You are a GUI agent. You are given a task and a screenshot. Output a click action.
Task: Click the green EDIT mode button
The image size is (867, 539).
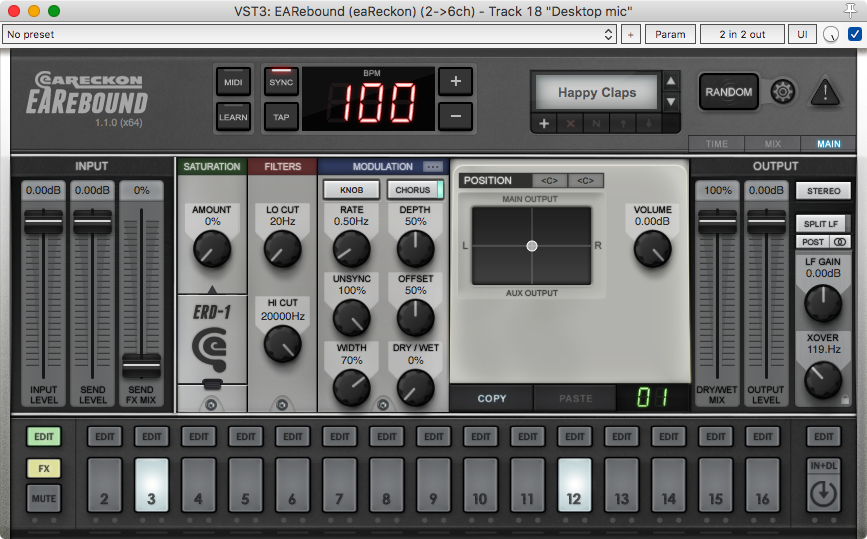(x=44, y=436)
